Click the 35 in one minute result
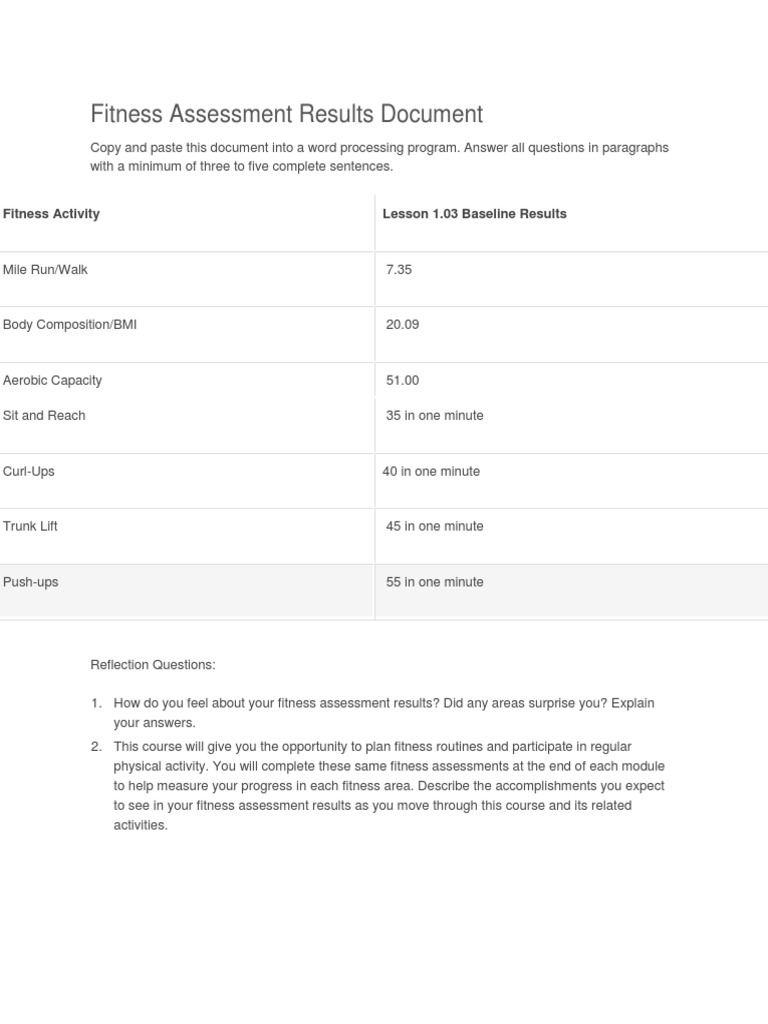 tap(434, 416)
